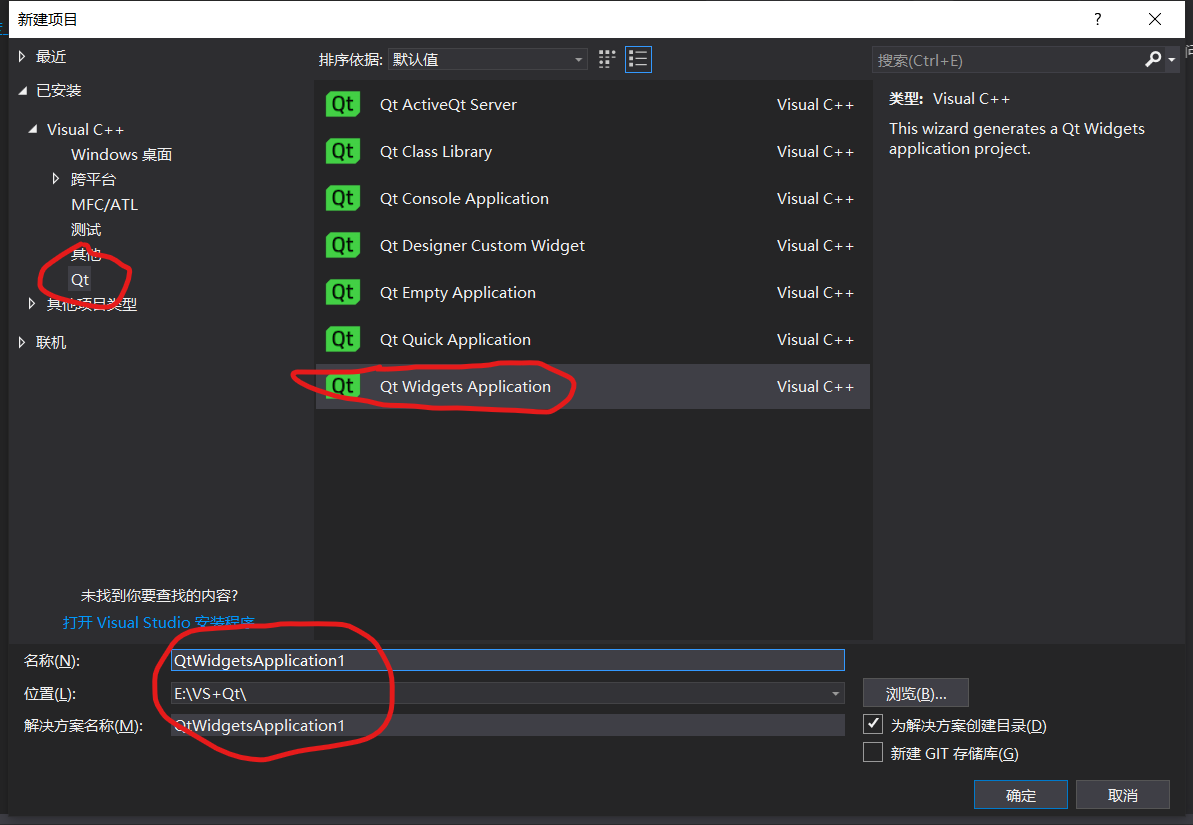Click 确定 to create the project
This screenshot has width=1193, height=825.
click(x=1020, y=795)
